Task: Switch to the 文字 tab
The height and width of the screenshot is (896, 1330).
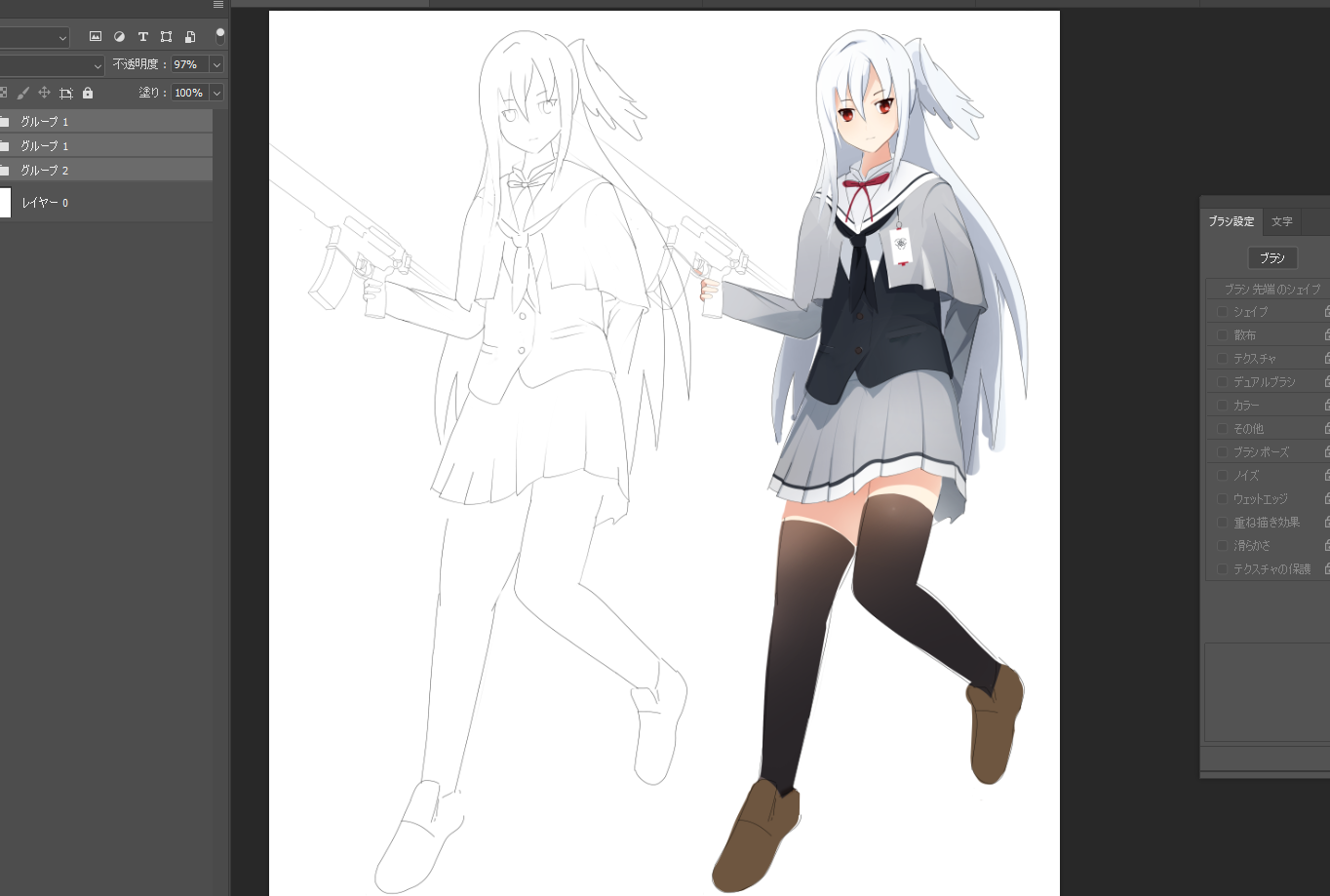Action: pyautogui.click(x=1281, y=222)
